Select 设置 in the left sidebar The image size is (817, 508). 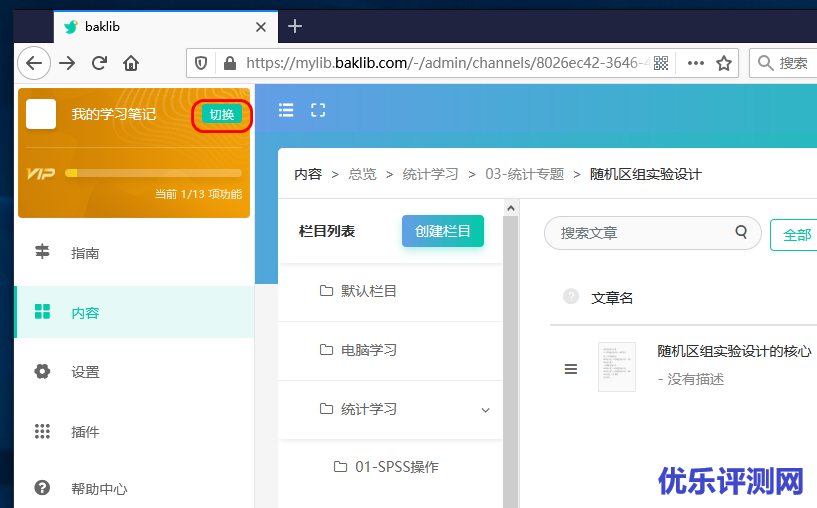85,372
